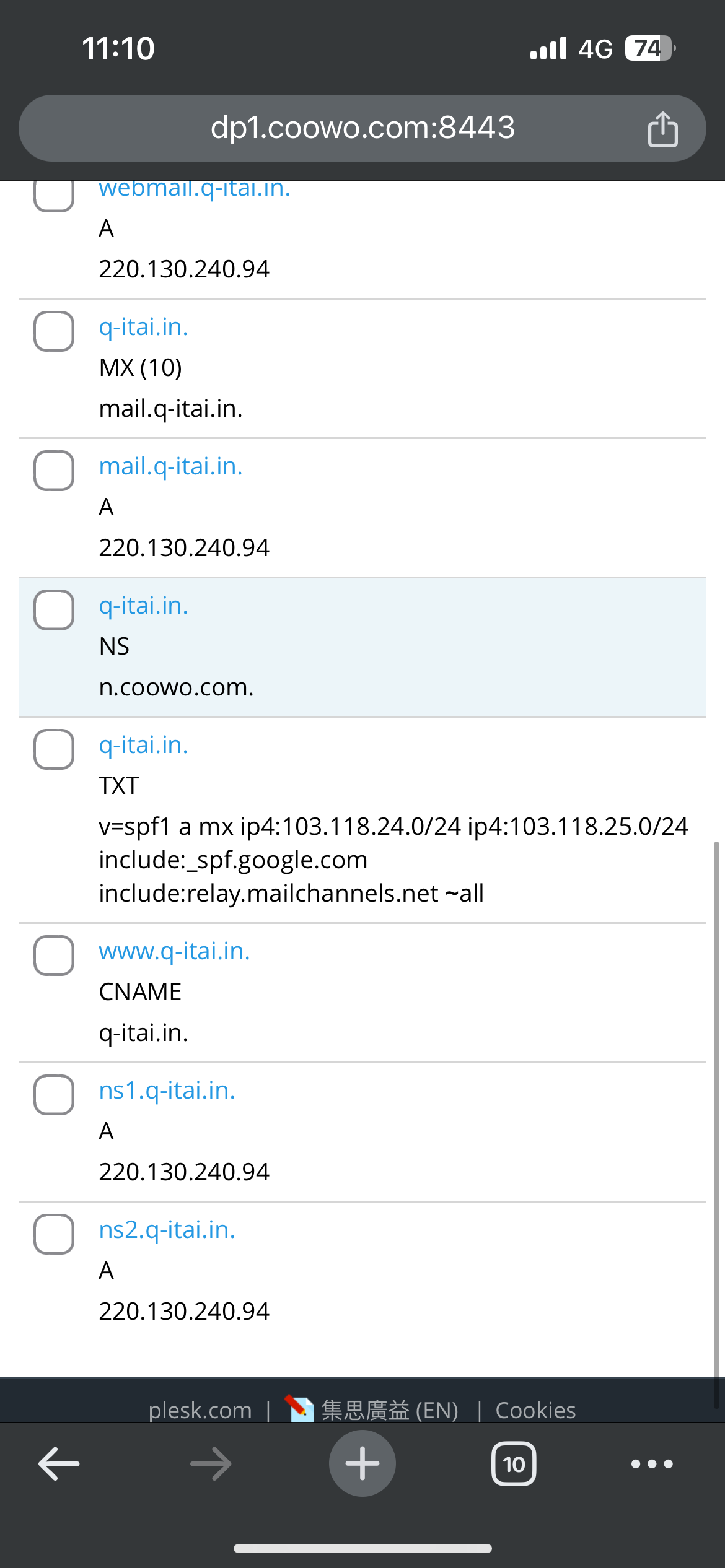Go back with the left arrow icon

click(59, 1464)
